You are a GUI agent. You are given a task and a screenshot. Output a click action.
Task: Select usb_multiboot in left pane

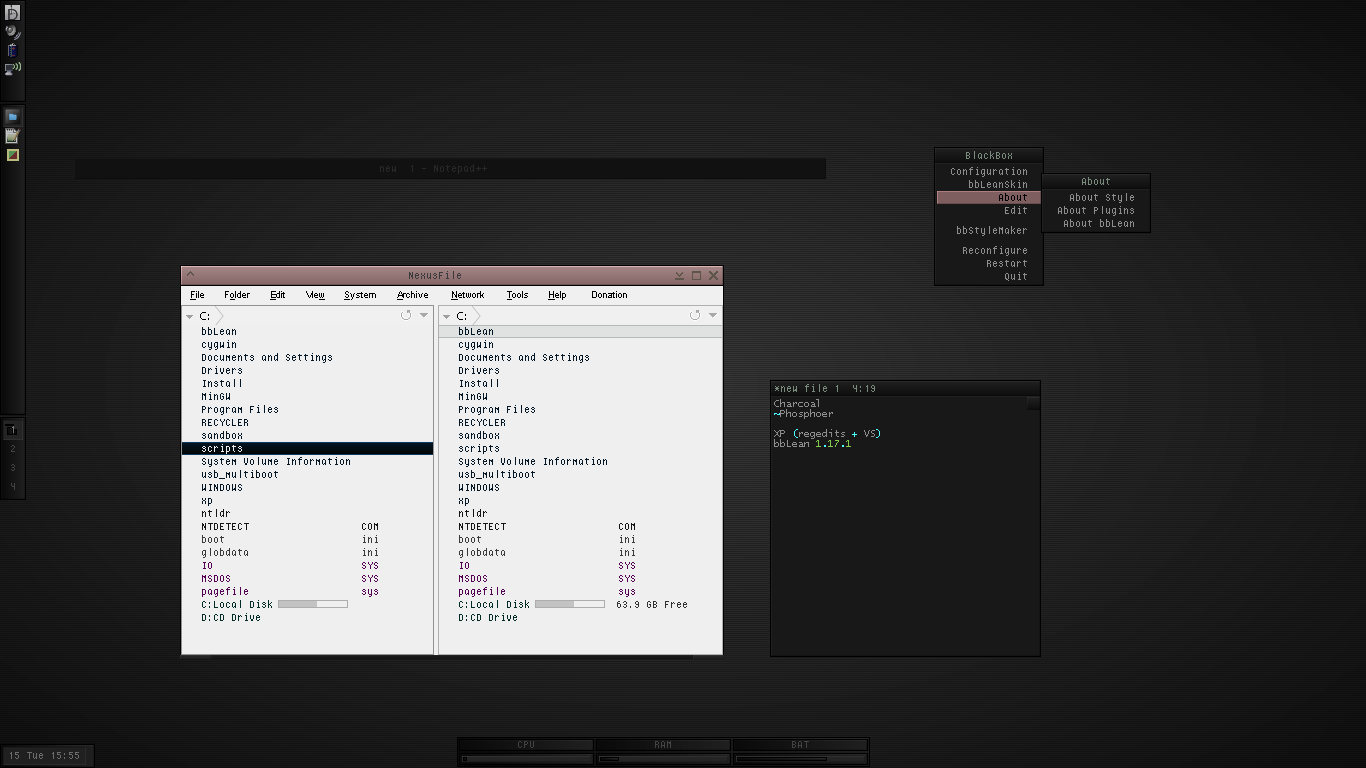(308, 474)
